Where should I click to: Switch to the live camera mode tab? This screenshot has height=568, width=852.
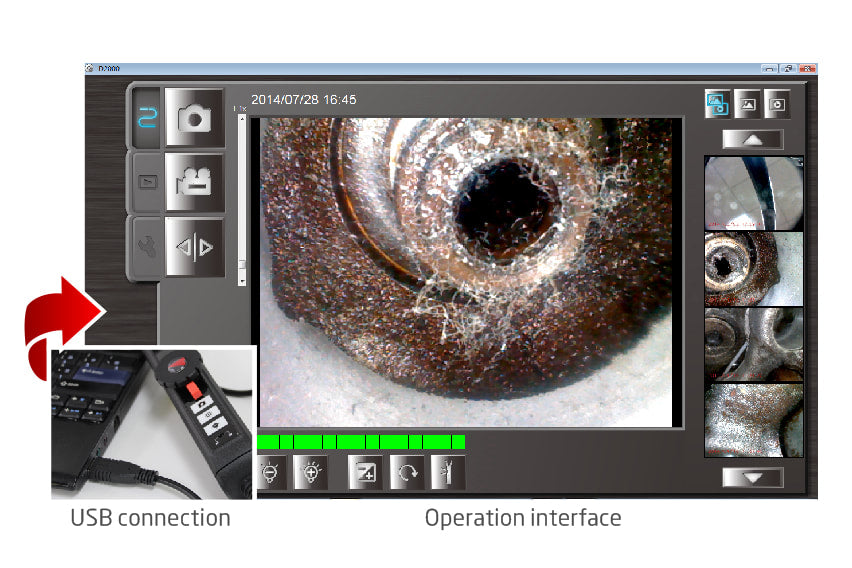pyautogui.click(x=147, y=117)
